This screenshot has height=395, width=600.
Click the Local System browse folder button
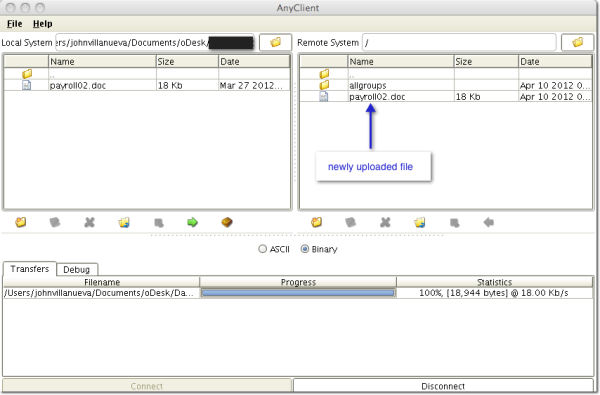[276, 42]
